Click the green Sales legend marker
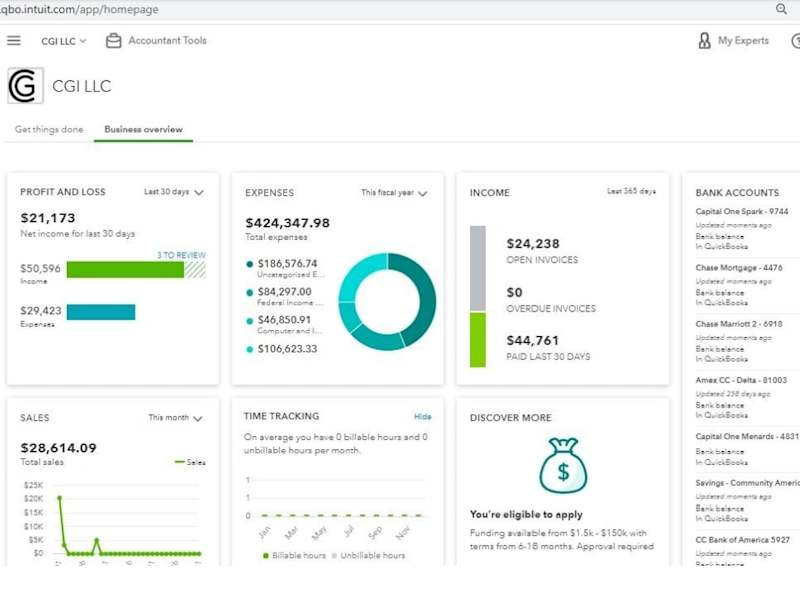The width and height of the screenshot is (800, 600). (x=179, y=462)
